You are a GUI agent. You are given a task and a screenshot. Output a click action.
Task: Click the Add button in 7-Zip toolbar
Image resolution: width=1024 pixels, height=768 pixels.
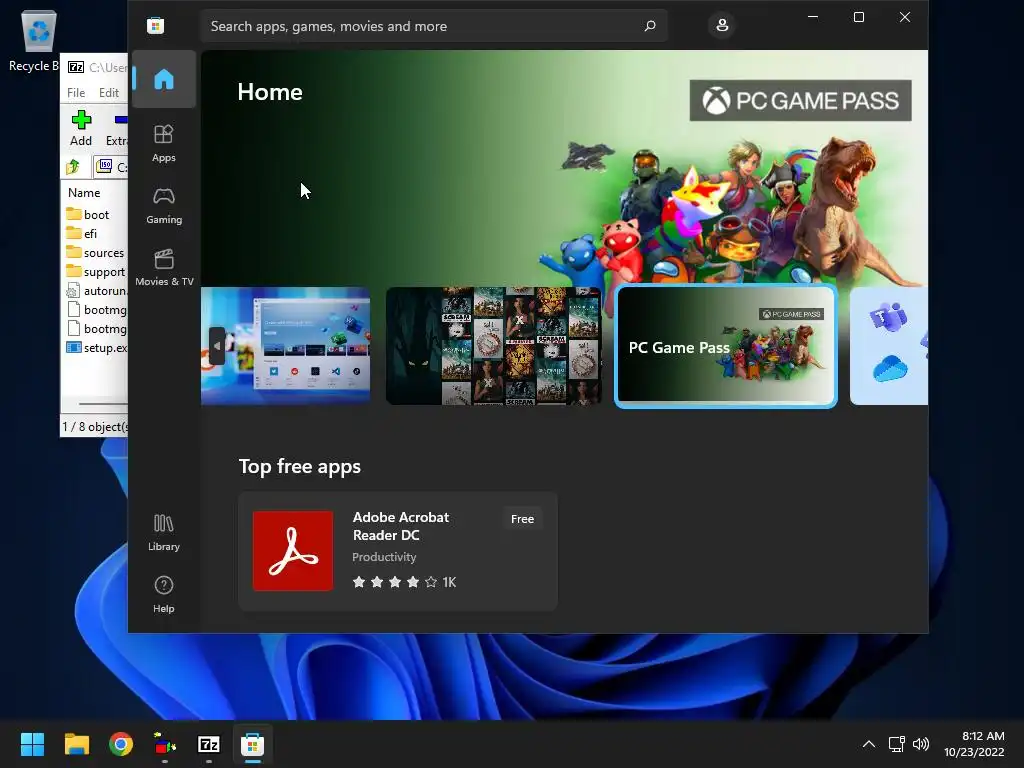click(81, 129)
